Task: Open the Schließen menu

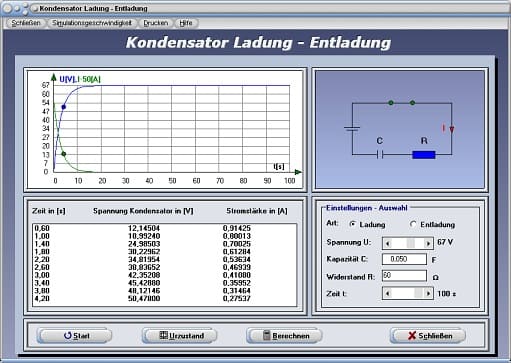Action: pos(26,23)
